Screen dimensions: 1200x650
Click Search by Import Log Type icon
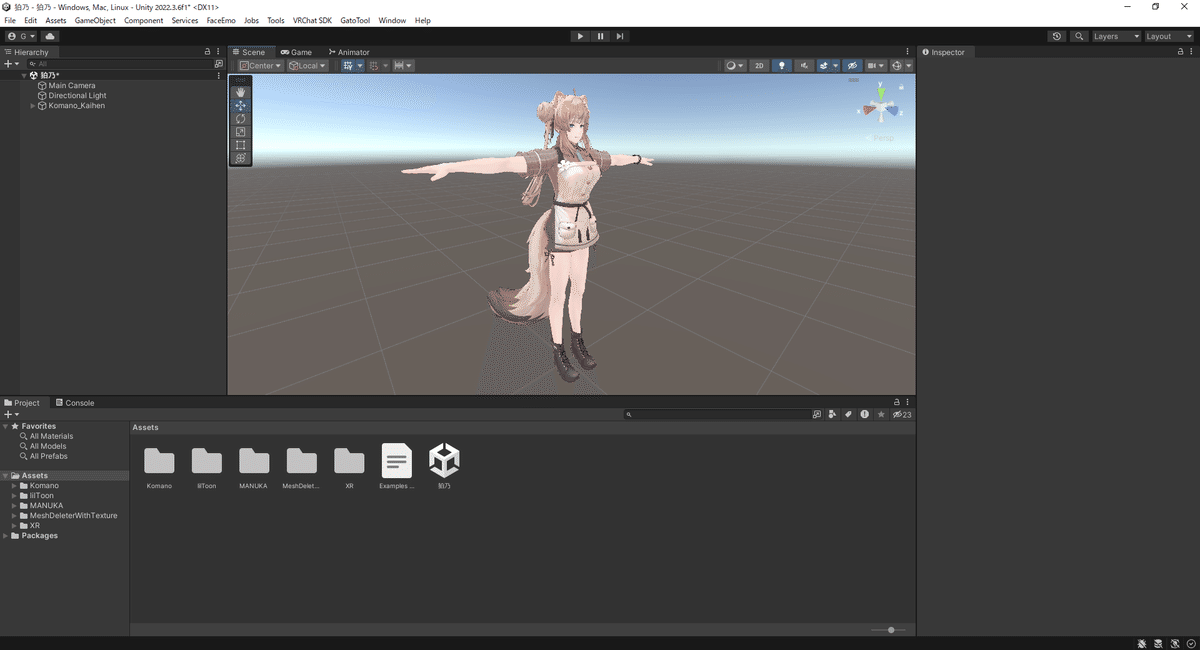[x=865, y=414]
